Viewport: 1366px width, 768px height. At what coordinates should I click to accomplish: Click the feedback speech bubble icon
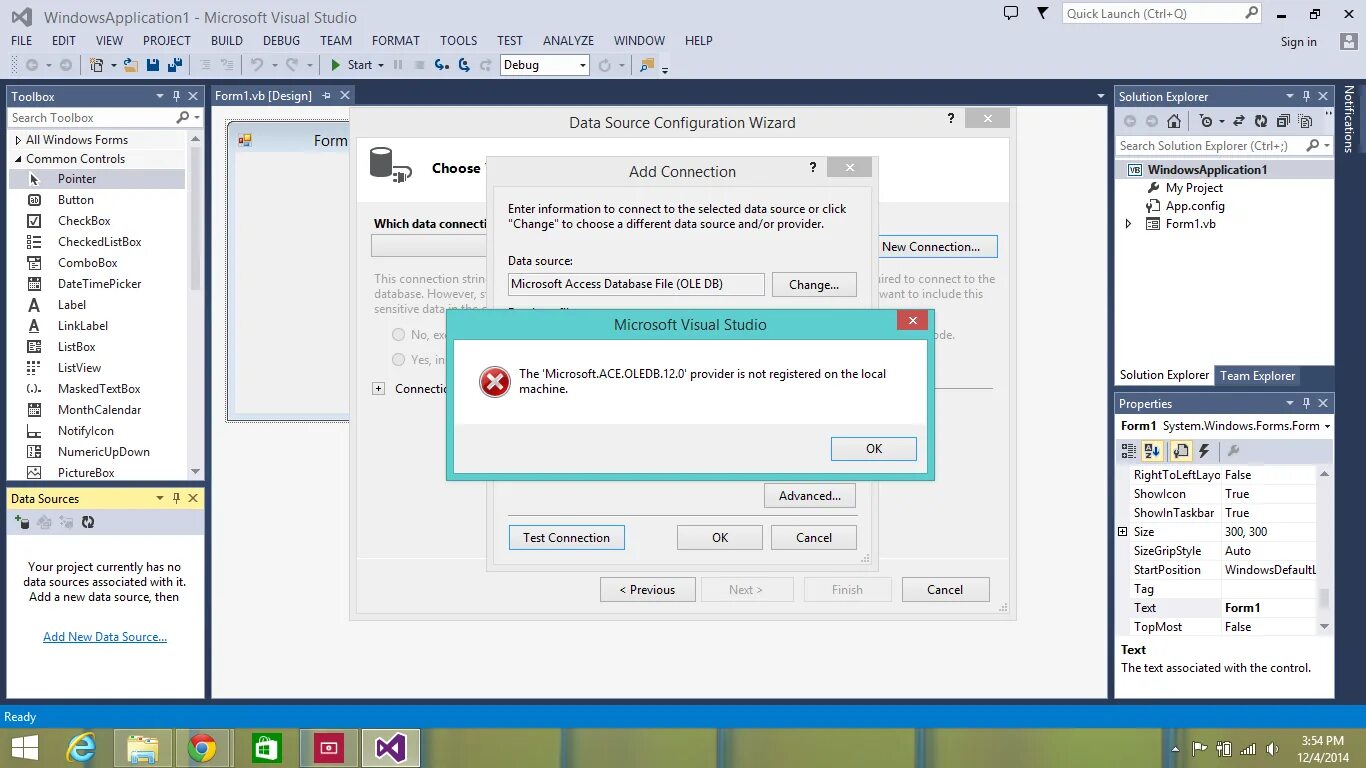pyautogui.click(x=1011, y=13)
